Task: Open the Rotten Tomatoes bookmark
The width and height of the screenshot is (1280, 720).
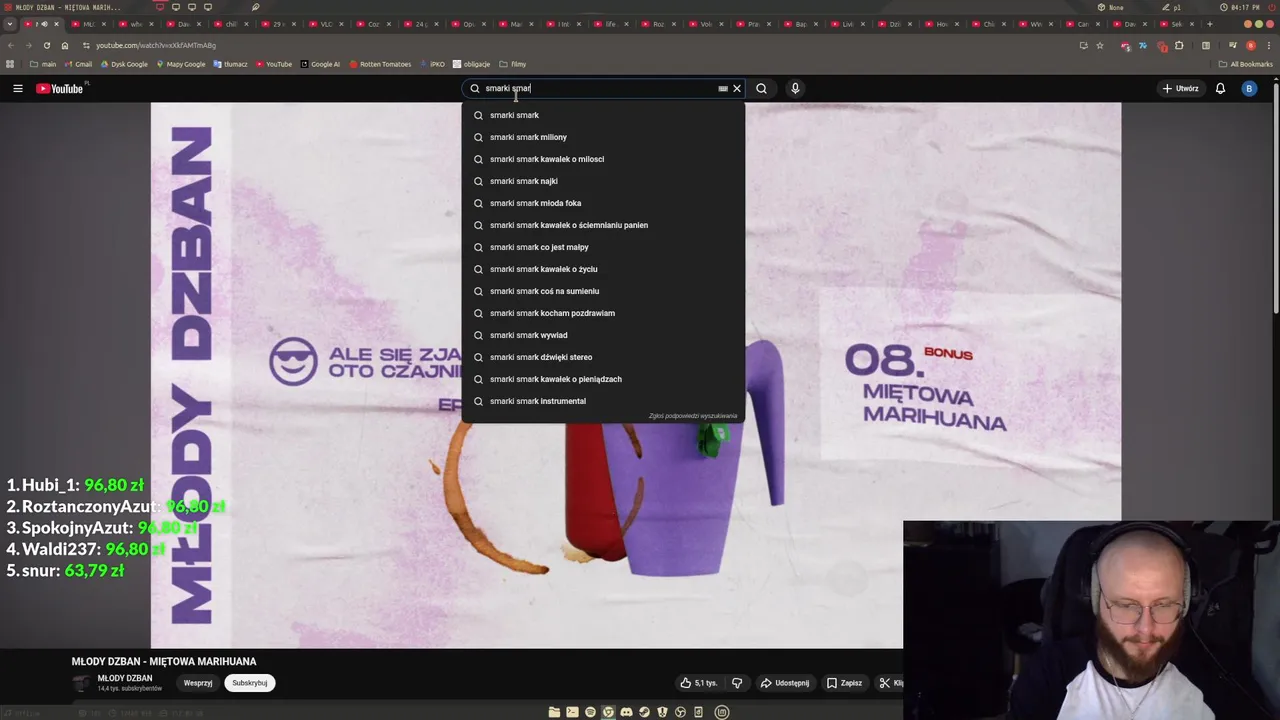Action: (380, 64)
